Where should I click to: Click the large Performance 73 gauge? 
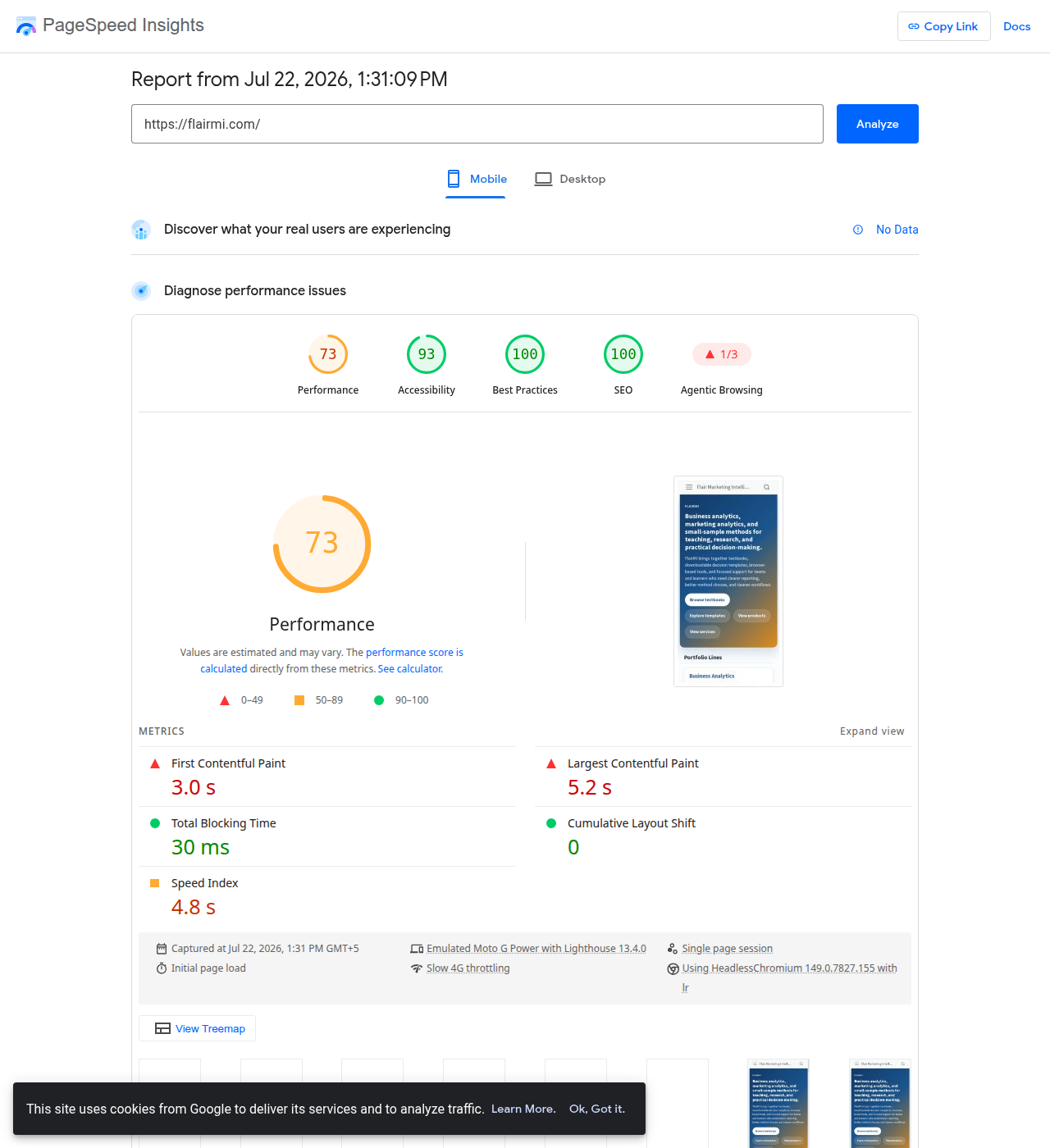pyautogui.click(x=322, y=544)
